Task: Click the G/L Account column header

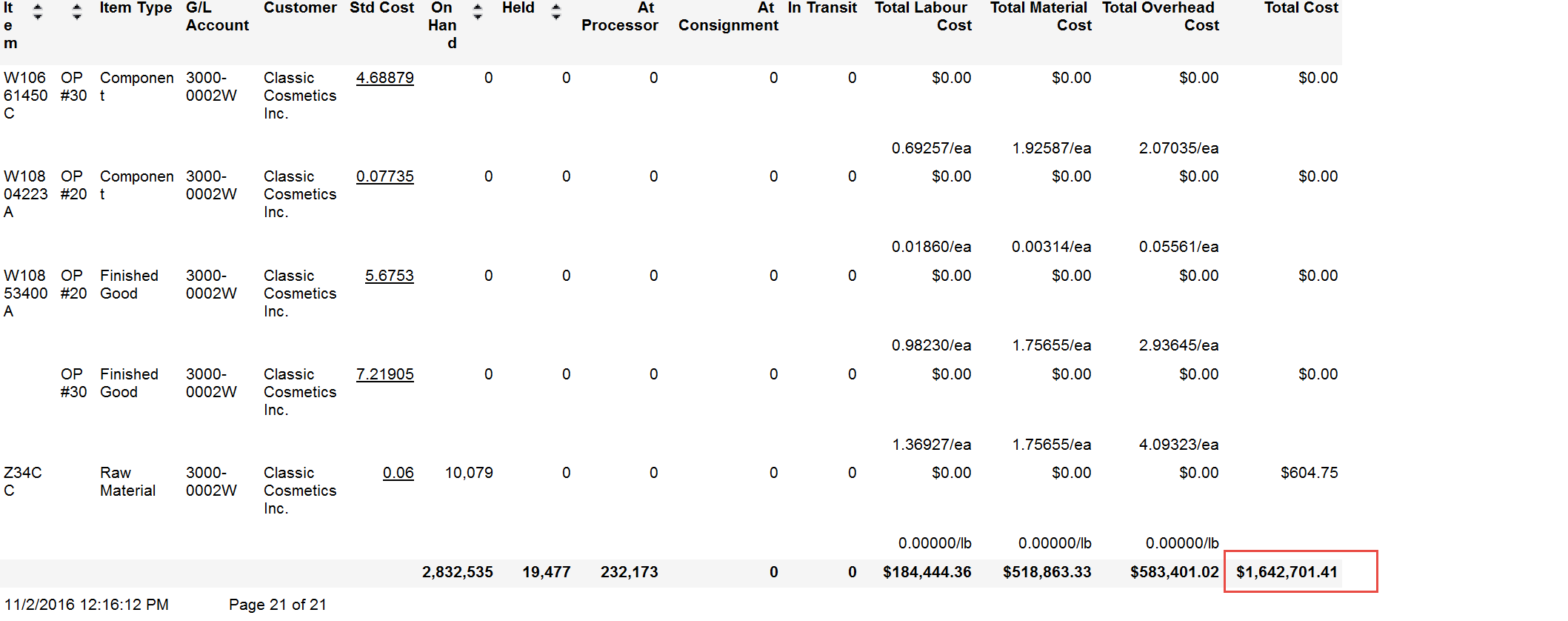Action: pos(217,16)
